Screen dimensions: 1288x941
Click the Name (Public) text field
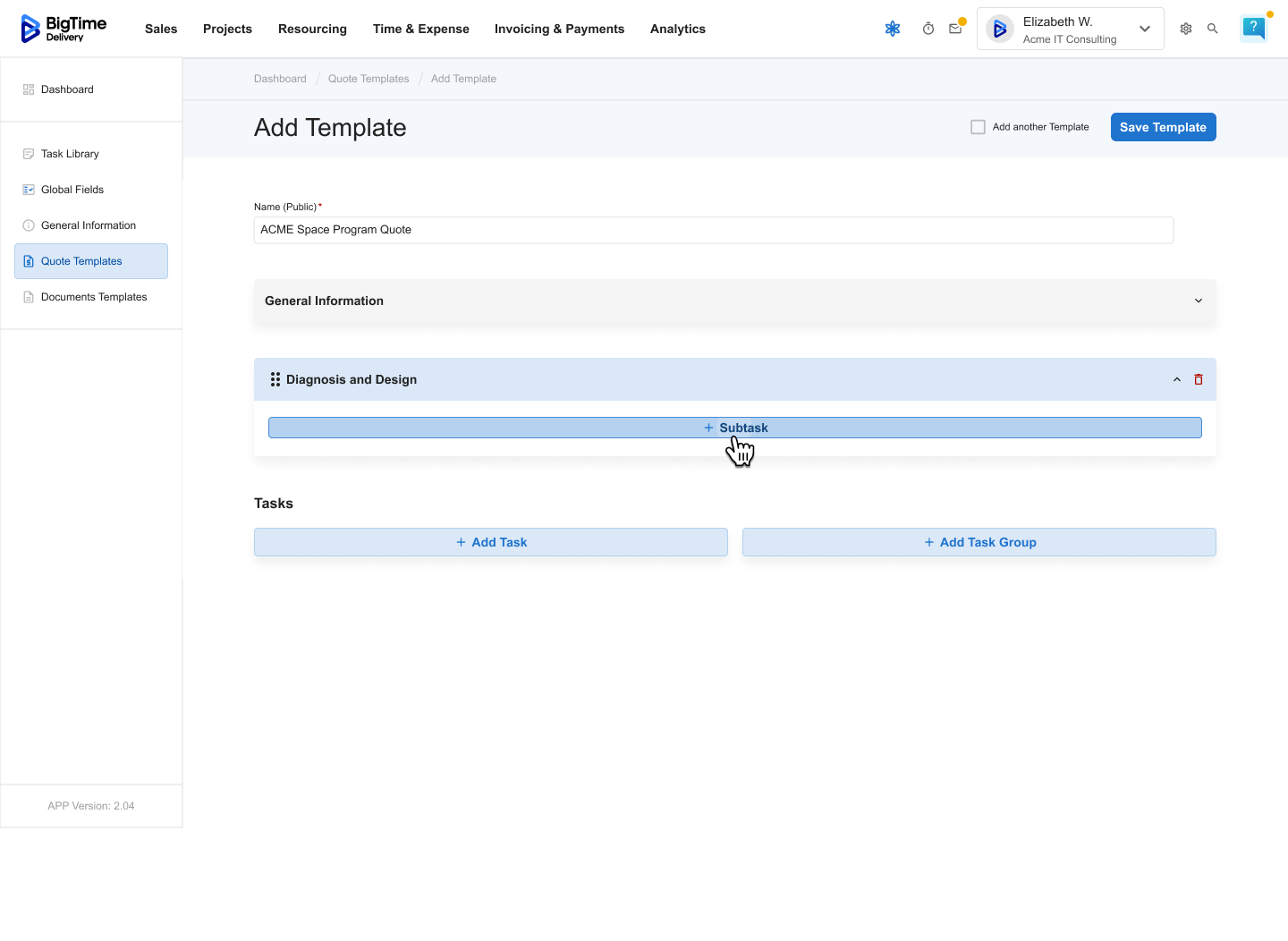pyautogui.click(x=713, y=230)
